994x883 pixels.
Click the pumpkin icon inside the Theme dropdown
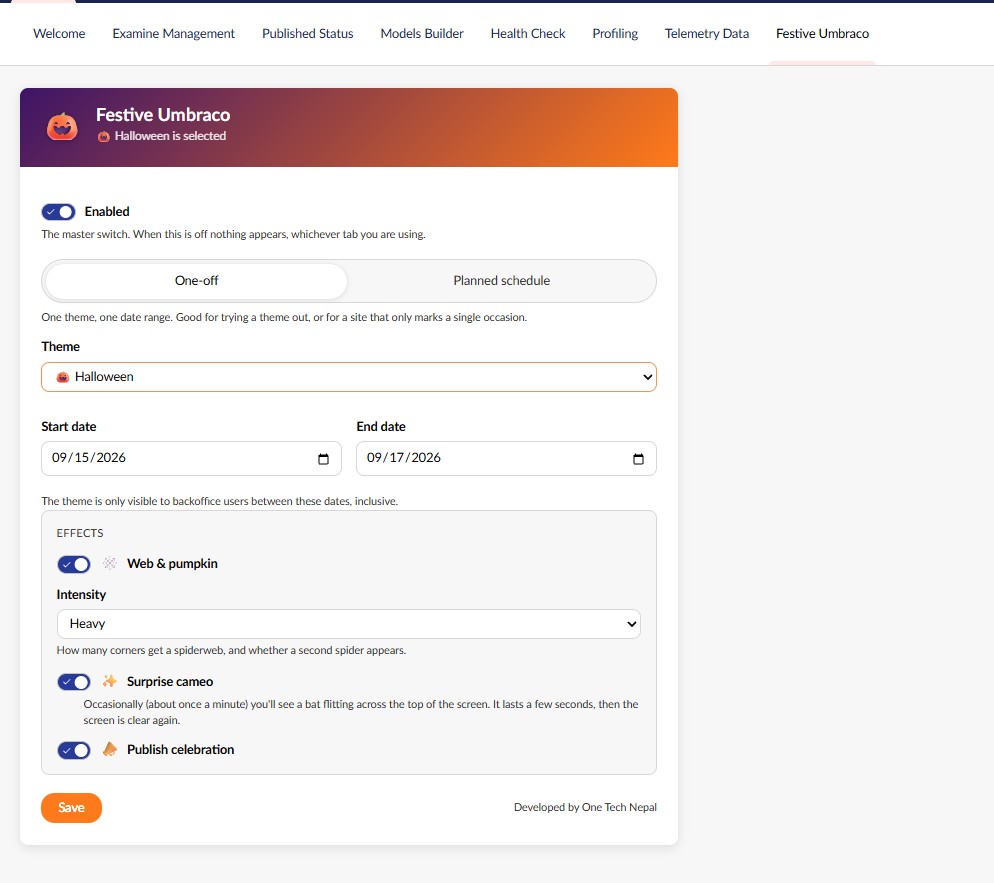pos(62,377)
